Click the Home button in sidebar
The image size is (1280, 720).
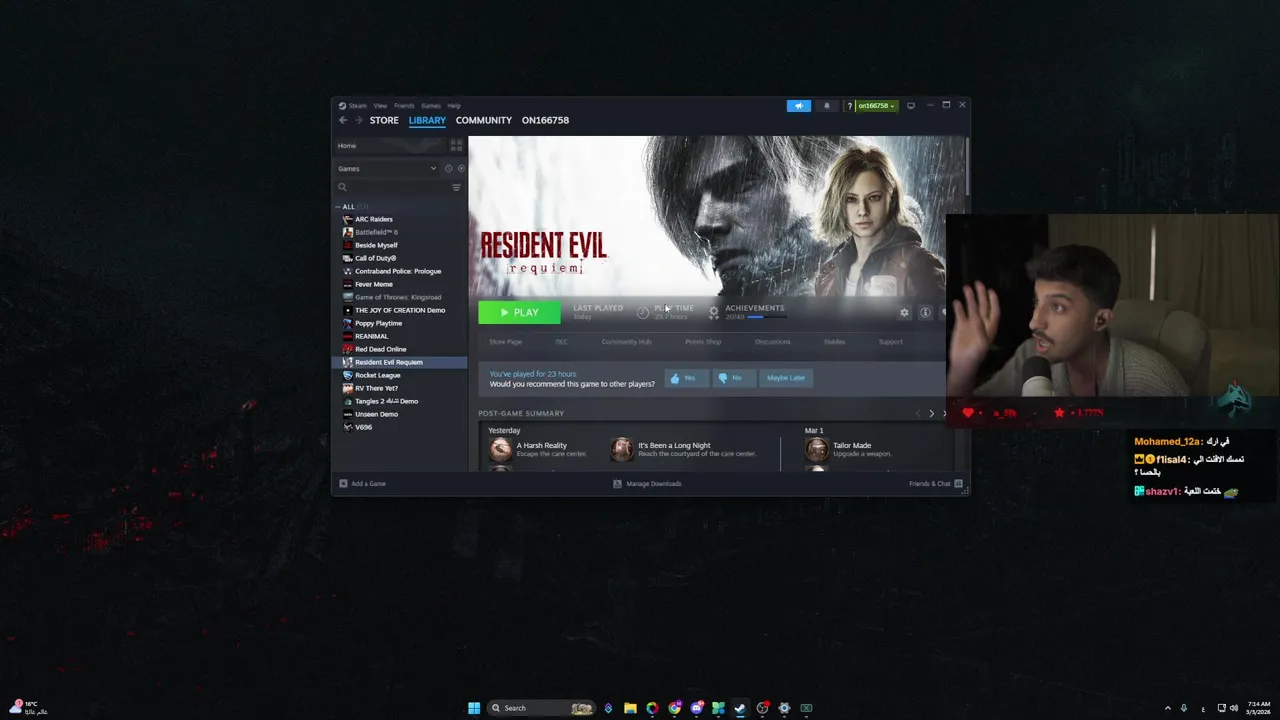[x=390, y=145]
